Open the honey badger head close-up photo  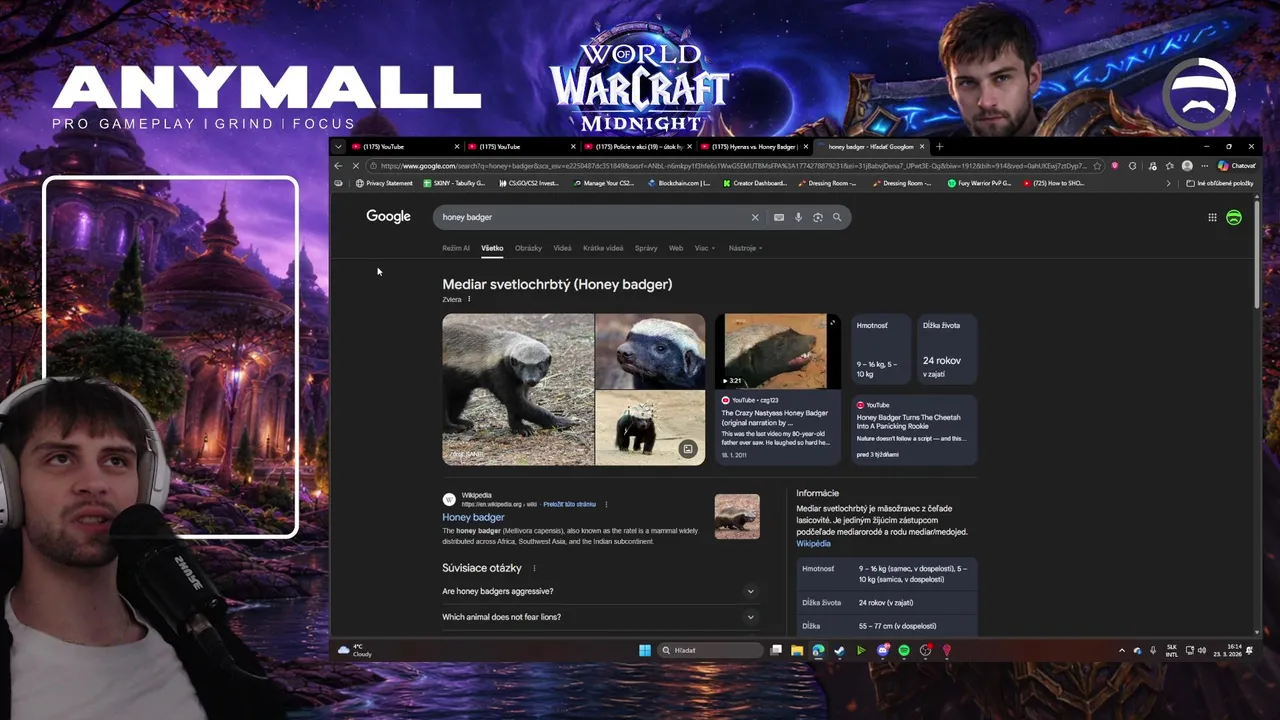(650, 351)
